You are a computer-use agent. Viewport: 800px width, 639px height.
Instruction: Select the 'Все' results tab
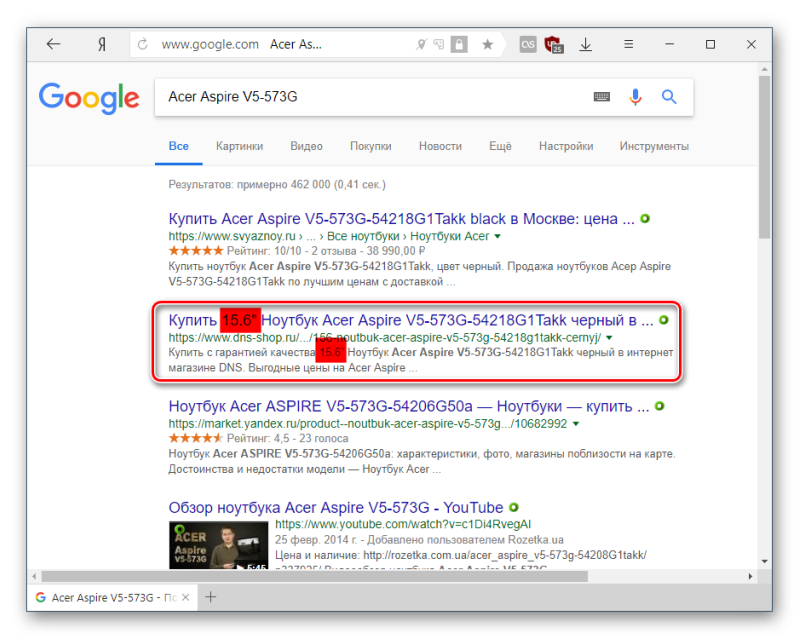[x=179, y=146]
